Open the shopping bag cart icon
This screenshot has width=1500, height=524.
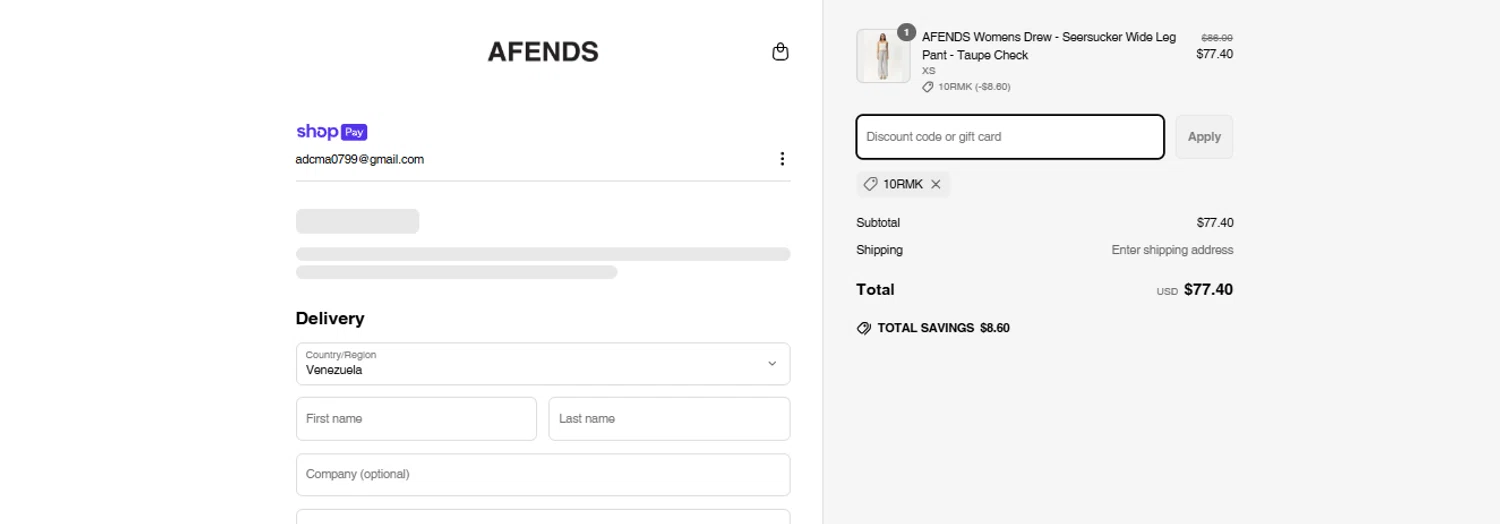(x=780, y=52)
